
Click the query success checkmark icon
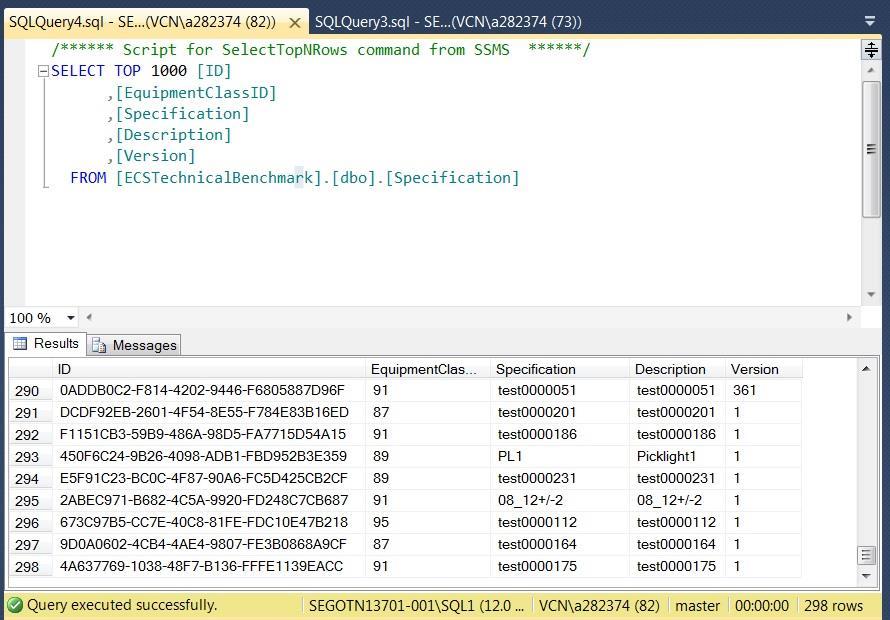tap(15, 605)
